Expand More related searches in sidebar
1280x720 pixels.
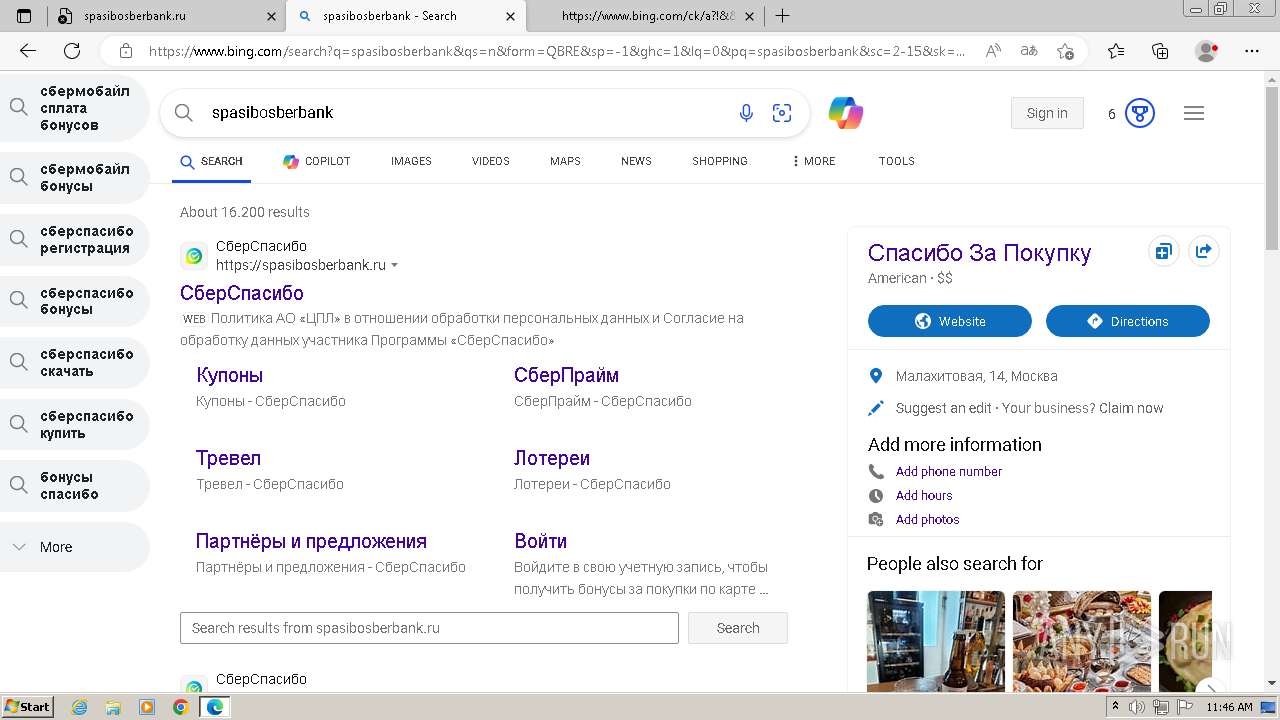(x=75, y=547)
